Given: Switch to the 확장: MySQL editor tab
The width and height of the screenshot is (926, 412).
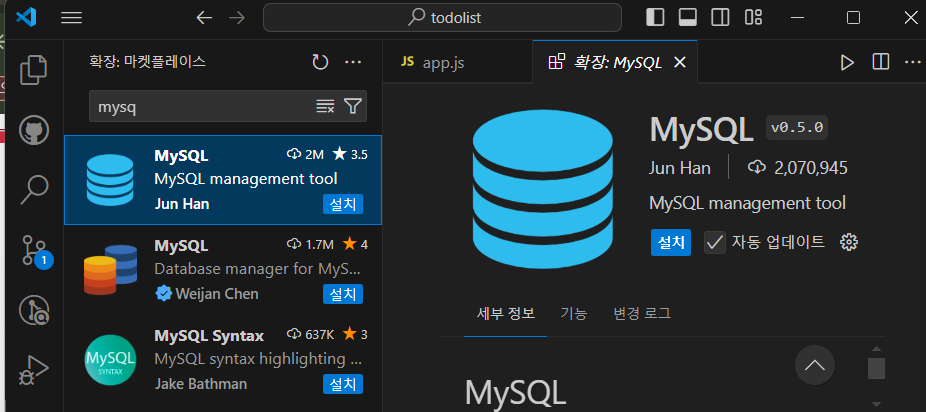Looking at the screenshot, I should (x=614, y=63).
